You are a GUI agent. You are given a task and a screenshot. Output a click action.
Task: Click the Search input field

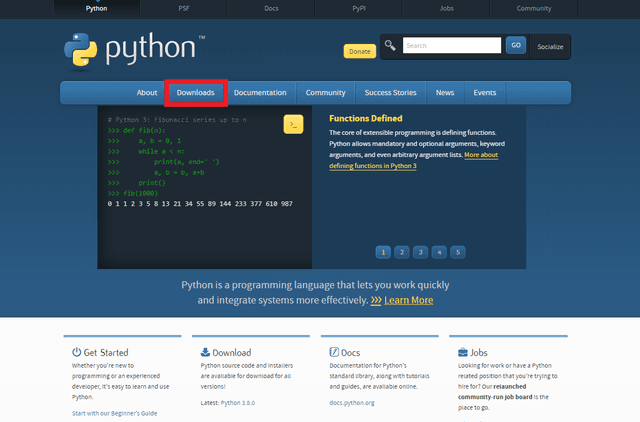452,45
